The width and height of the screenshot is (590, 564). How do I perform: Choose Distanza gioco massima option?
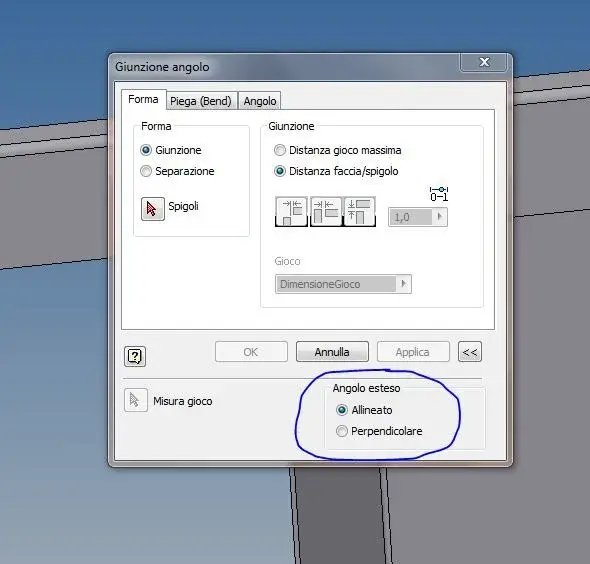click(280, 150)
